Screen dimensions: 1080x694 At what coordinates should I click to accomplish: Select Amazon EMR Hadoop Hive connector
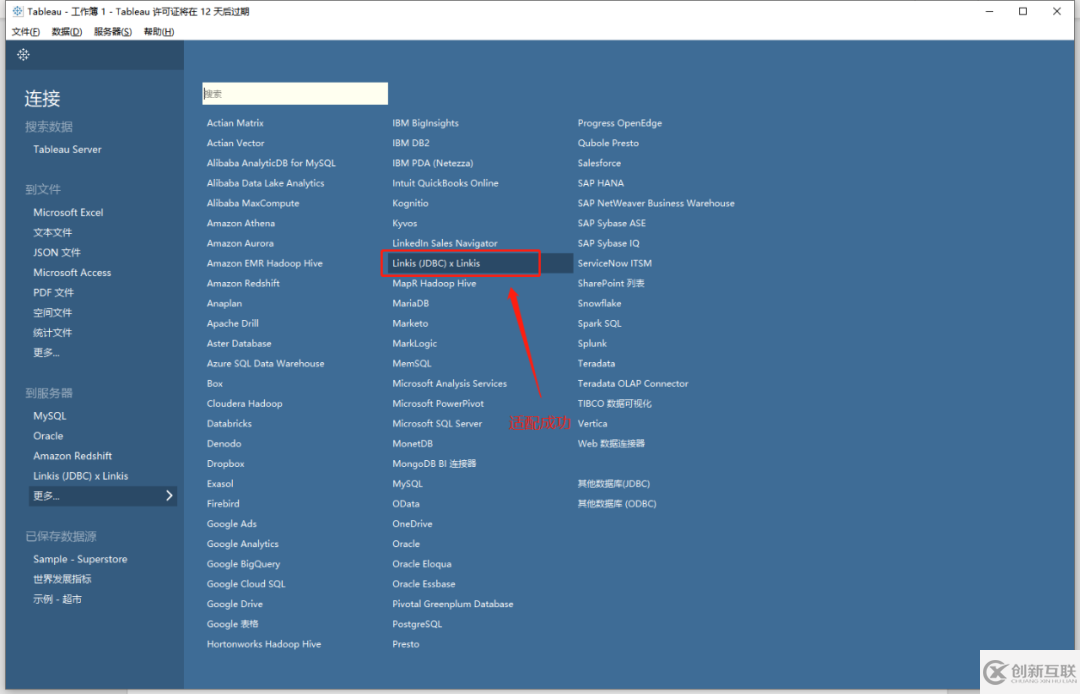tap(264, 263)
